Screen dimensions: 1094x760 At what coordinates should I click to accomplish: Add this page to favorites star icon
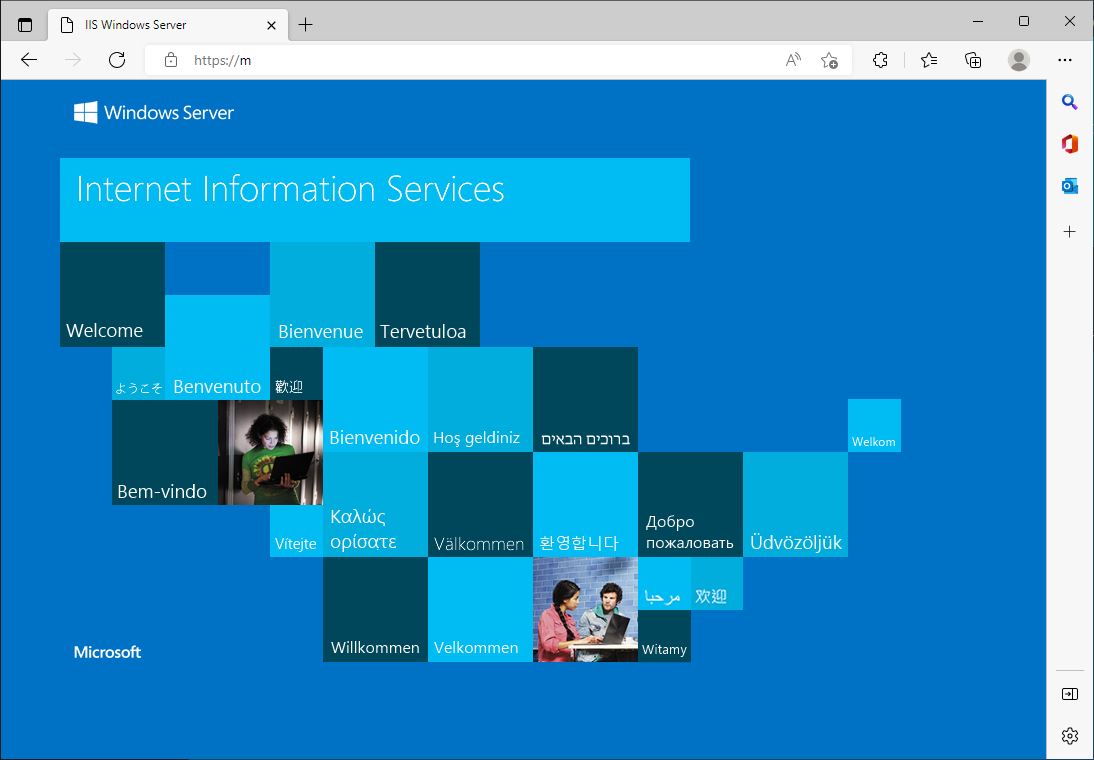pos(829,60)
